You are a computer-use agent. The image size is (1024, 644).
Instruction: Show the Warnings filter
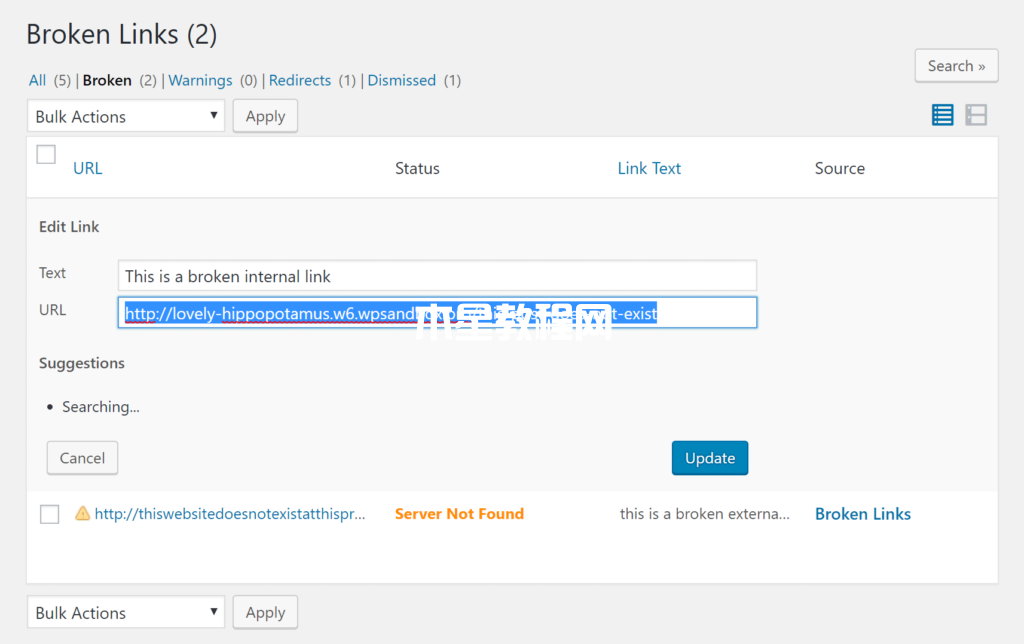[200, 80]
